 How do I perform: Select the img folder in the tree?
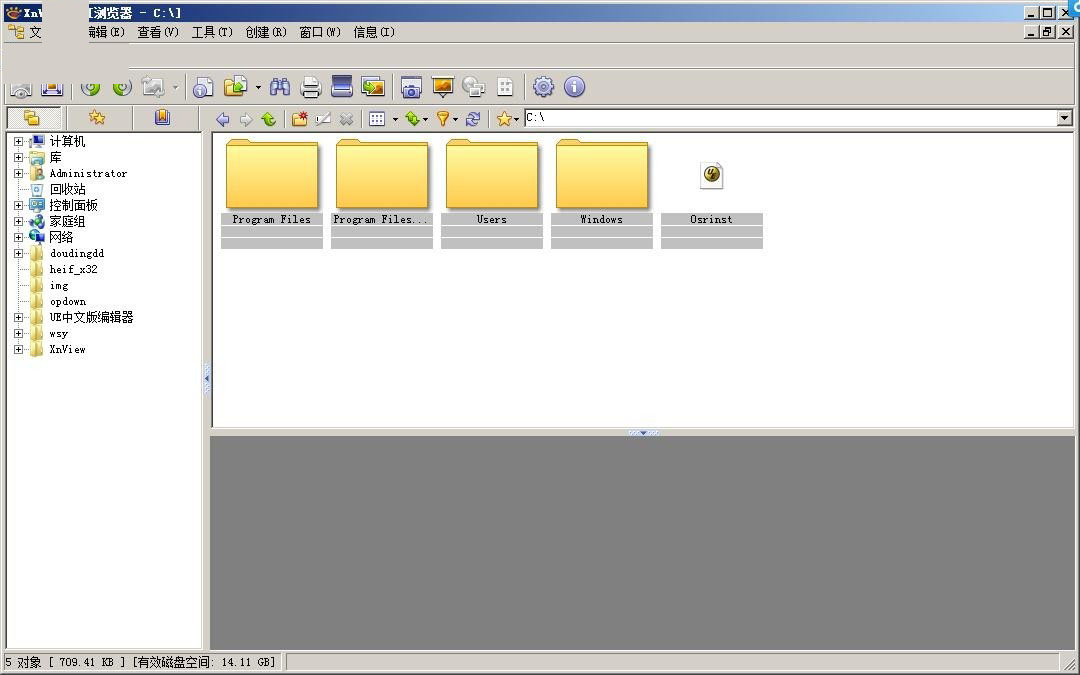click(x=59, y=285)
